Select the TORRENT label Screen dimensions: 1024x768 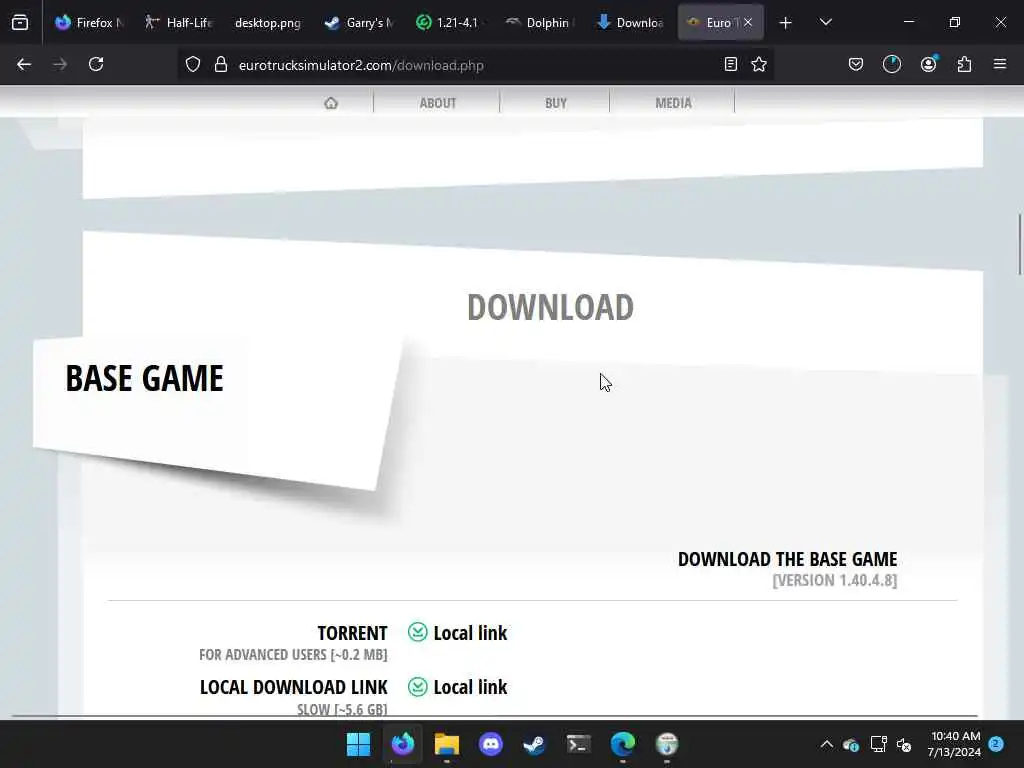click(353, 633)
